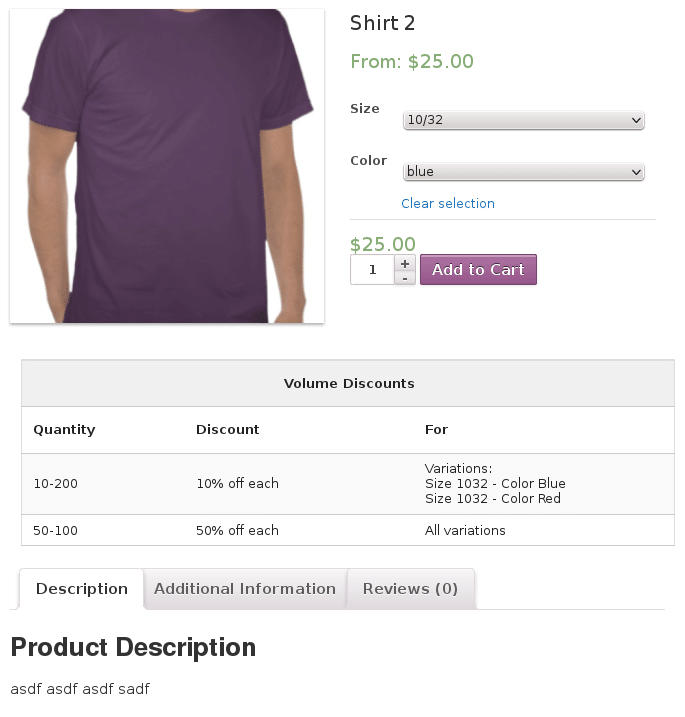Click the Add to Cart button

click(x=478, y=270)
